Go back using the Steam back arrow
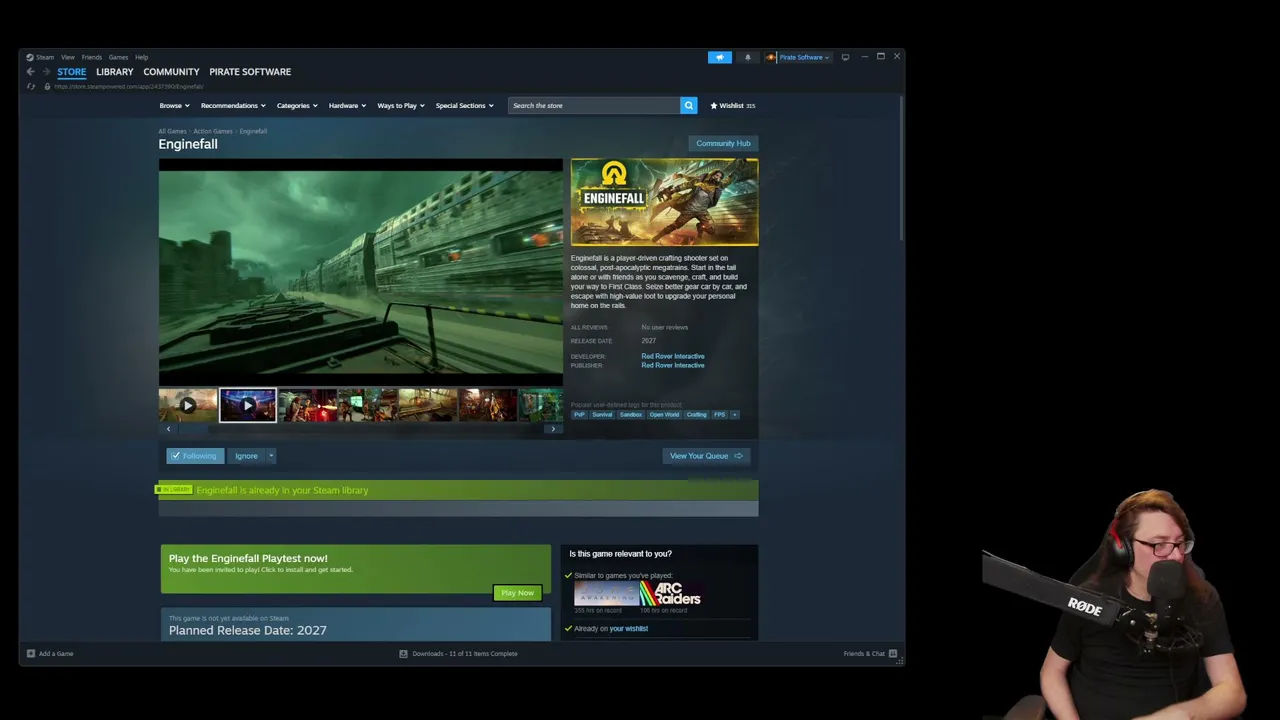1280x720 pixels. click(31, 72)
